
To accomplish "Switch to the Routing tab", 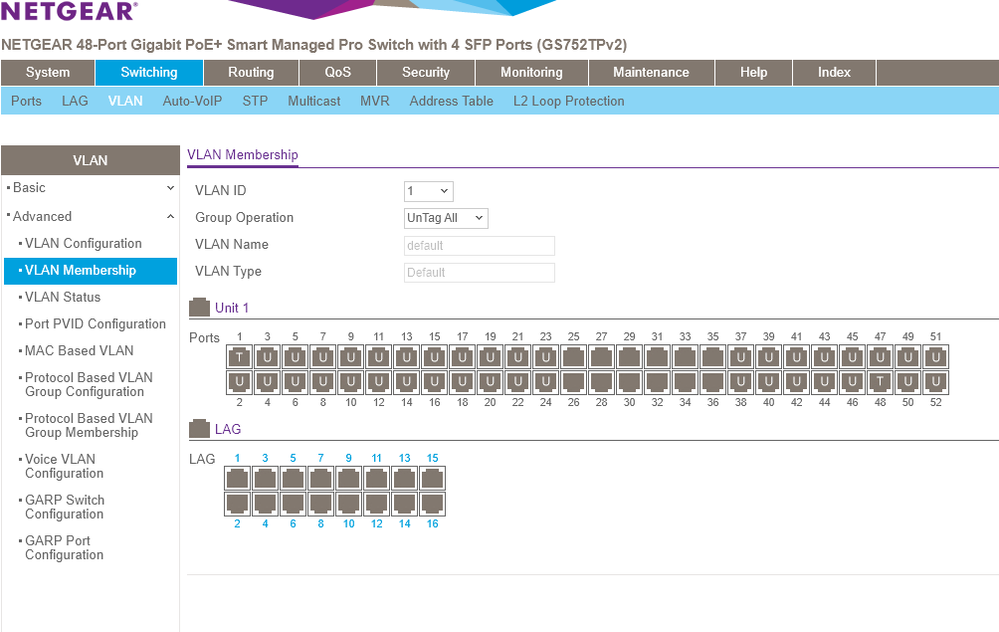I will pyautogui.click(x=251, y=73).
